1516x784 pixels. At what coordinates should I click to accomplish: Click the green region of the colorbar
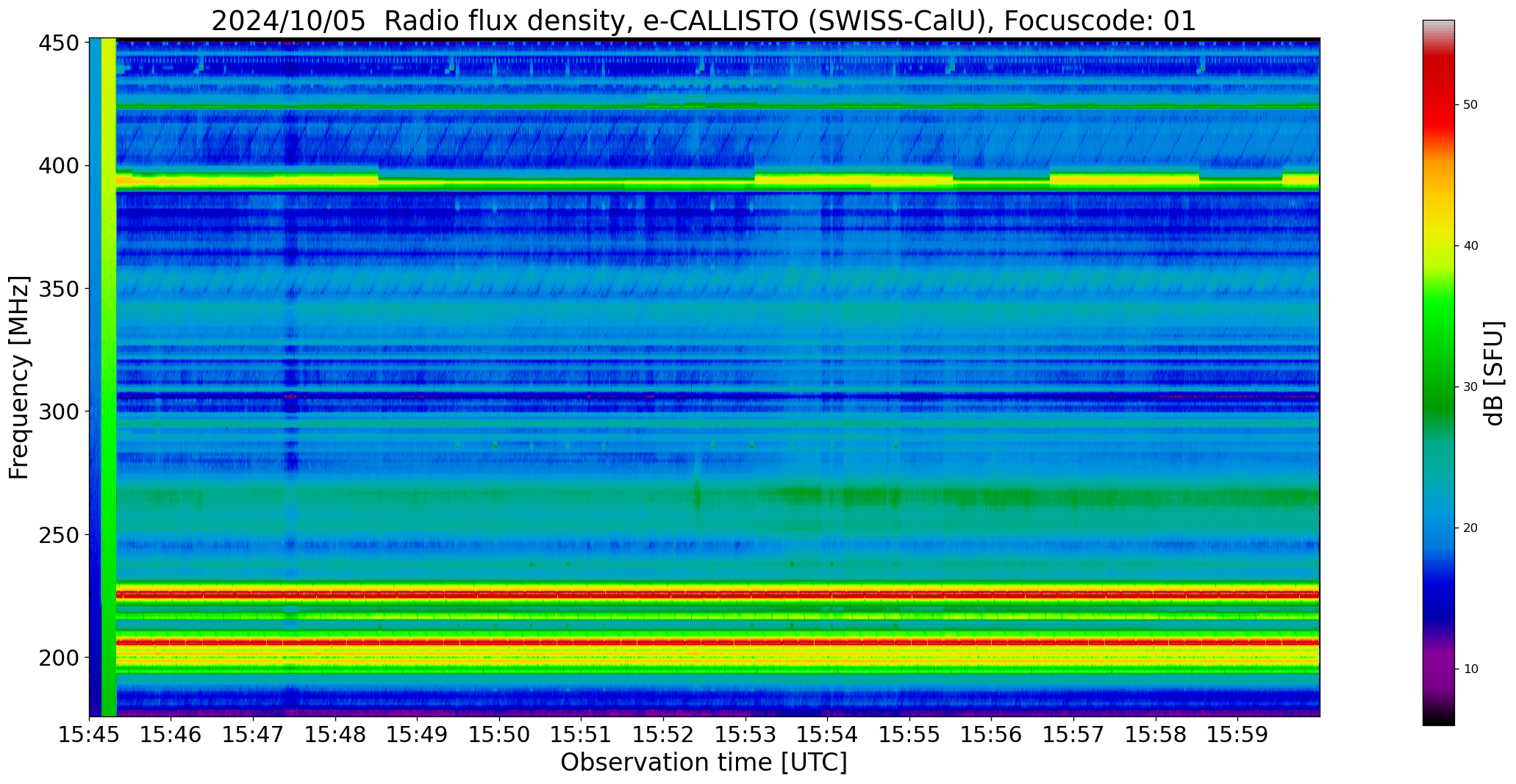point(1438,353)
